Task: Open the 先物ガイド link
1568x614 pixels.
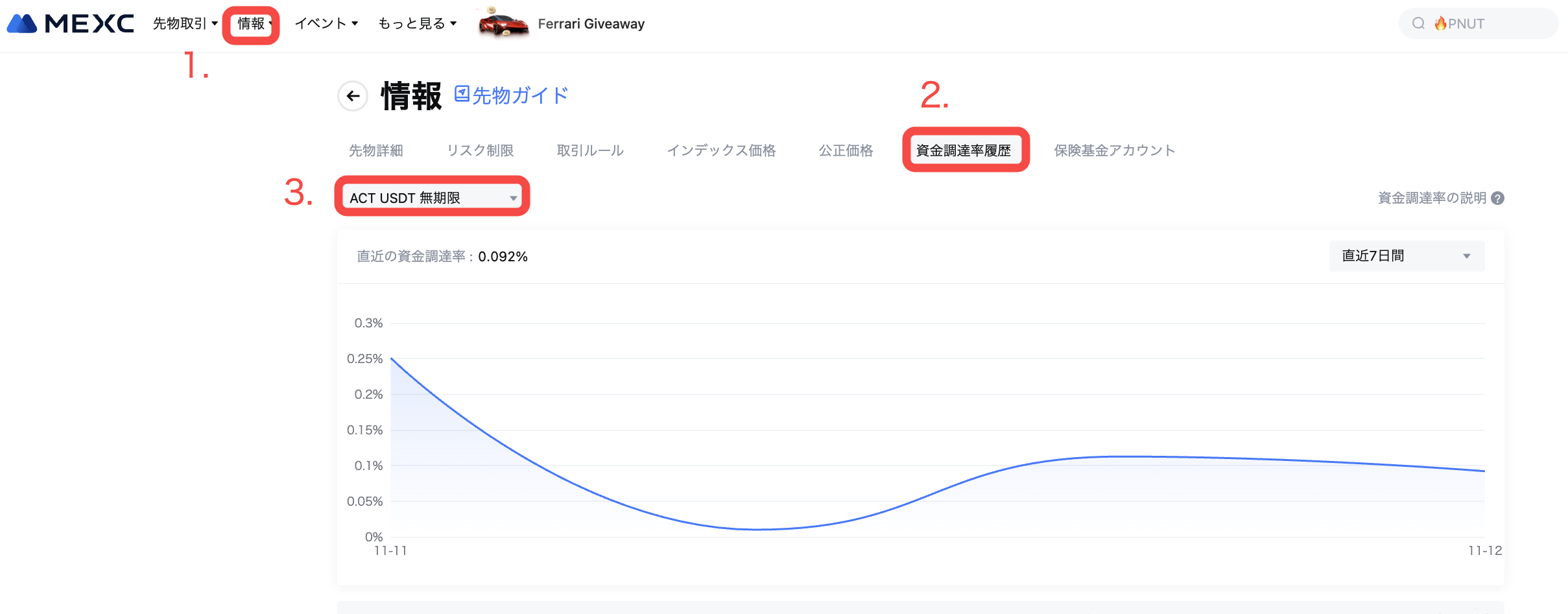Action: 520,96
